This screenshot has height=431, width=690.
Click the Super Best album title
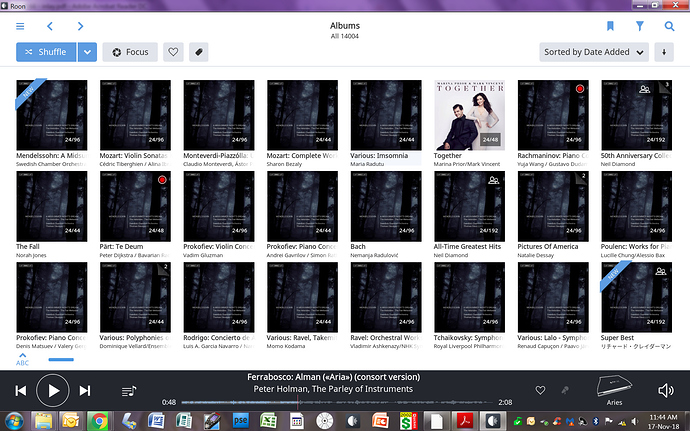(617, 338)
